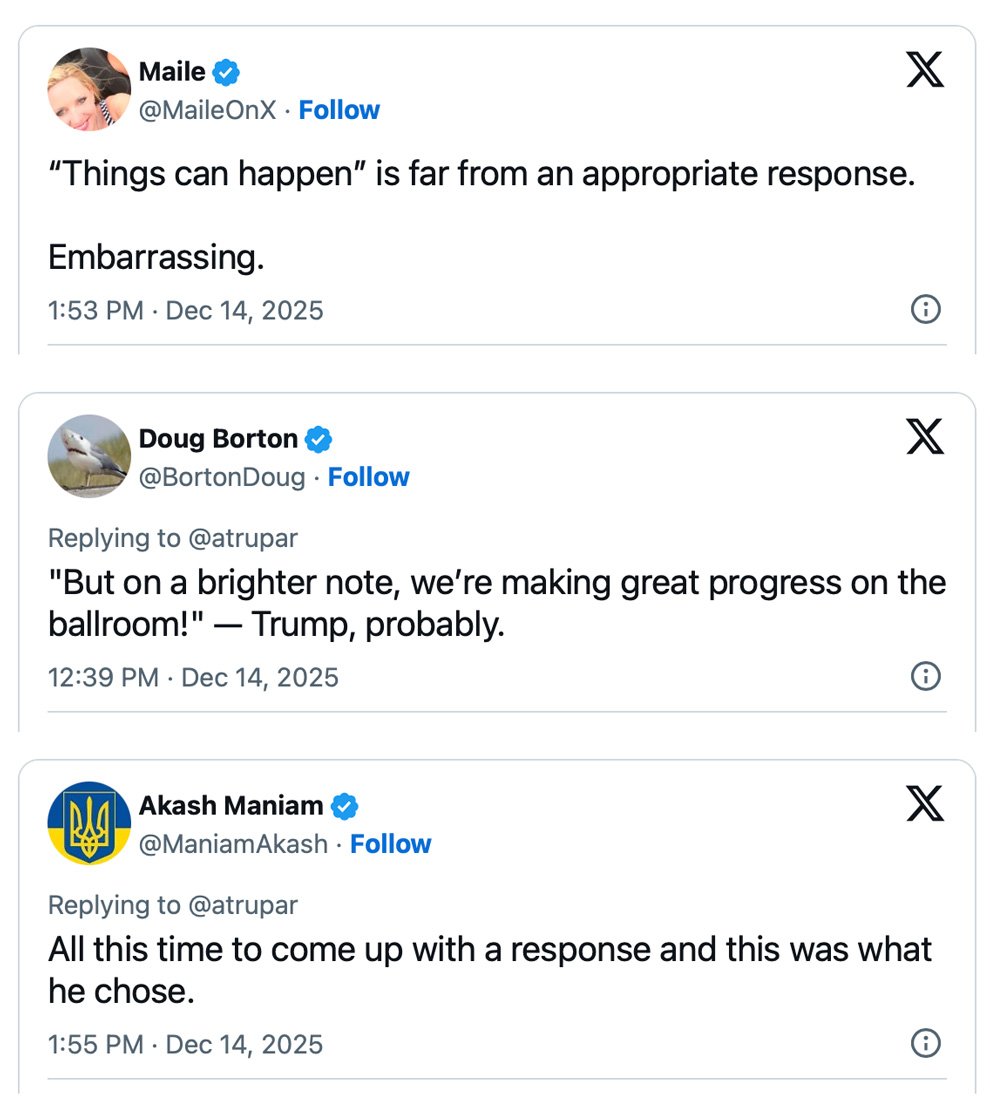Image resolution: width=990 pixels, height=1101 pixels.
Task: Open Maile's profile picture
Action: point(89,89)
